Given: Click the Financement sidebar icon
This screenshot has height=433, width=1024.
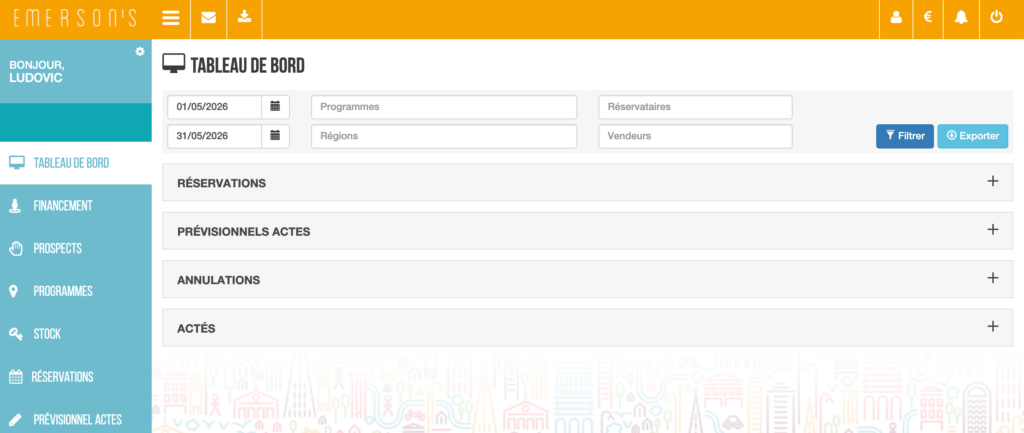Looking at the screenshot, I should (16, 206).
